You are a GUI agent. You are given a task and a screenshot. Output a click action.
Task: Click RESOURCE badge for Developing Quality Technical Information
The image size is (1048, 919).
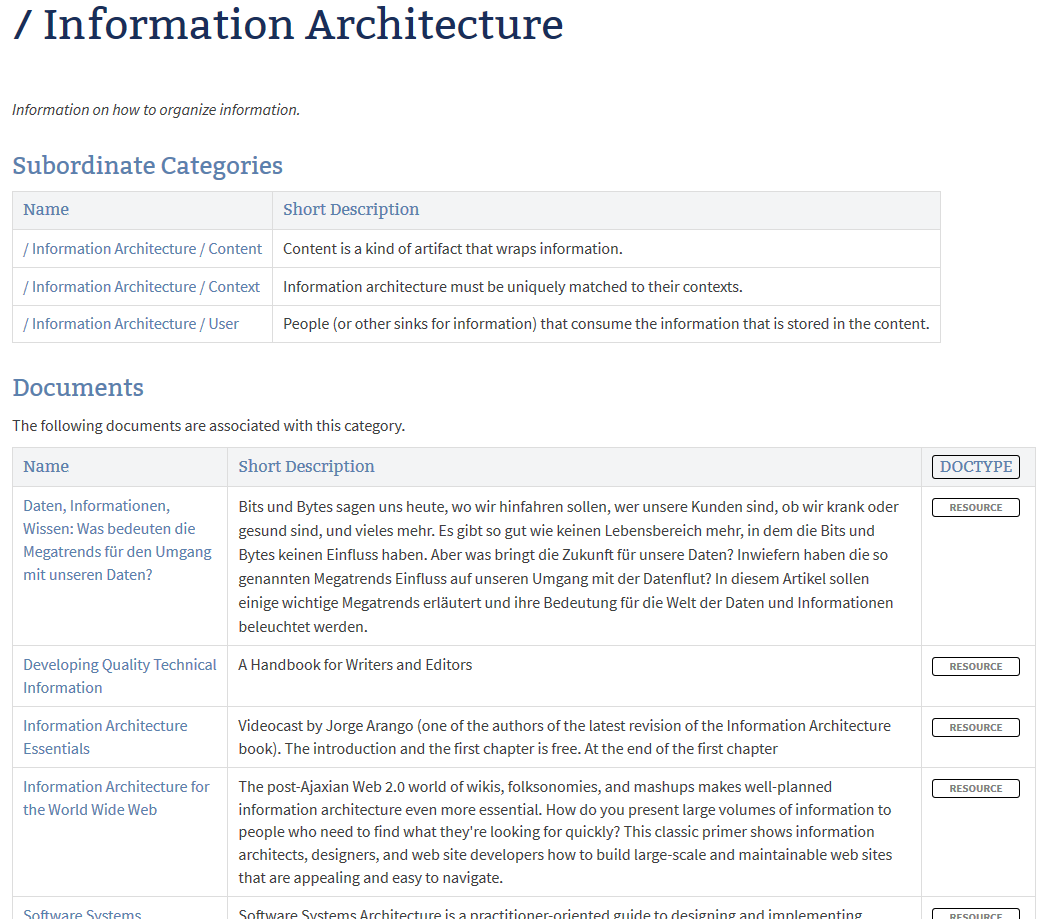(x=976, y=667)
